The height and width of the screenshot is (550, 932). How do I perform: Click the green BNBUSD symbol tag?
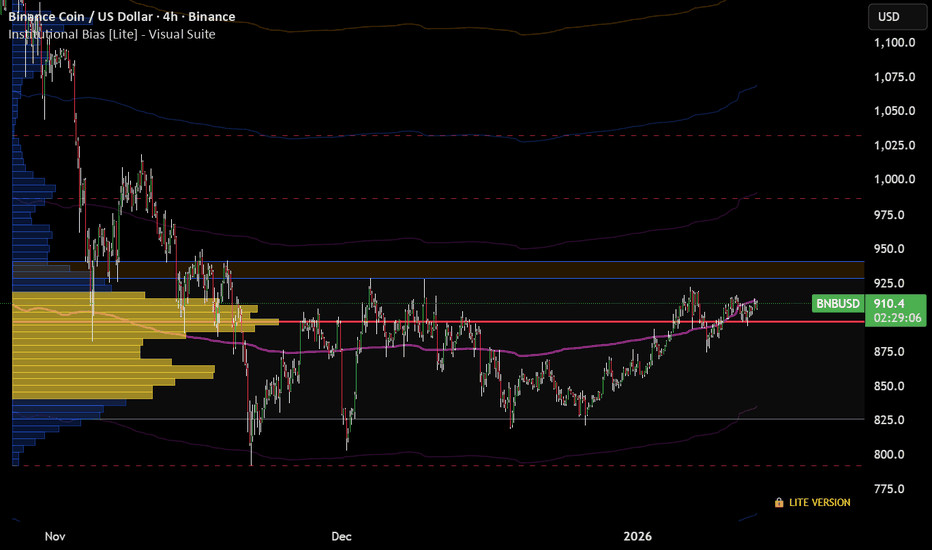(837, 302)
